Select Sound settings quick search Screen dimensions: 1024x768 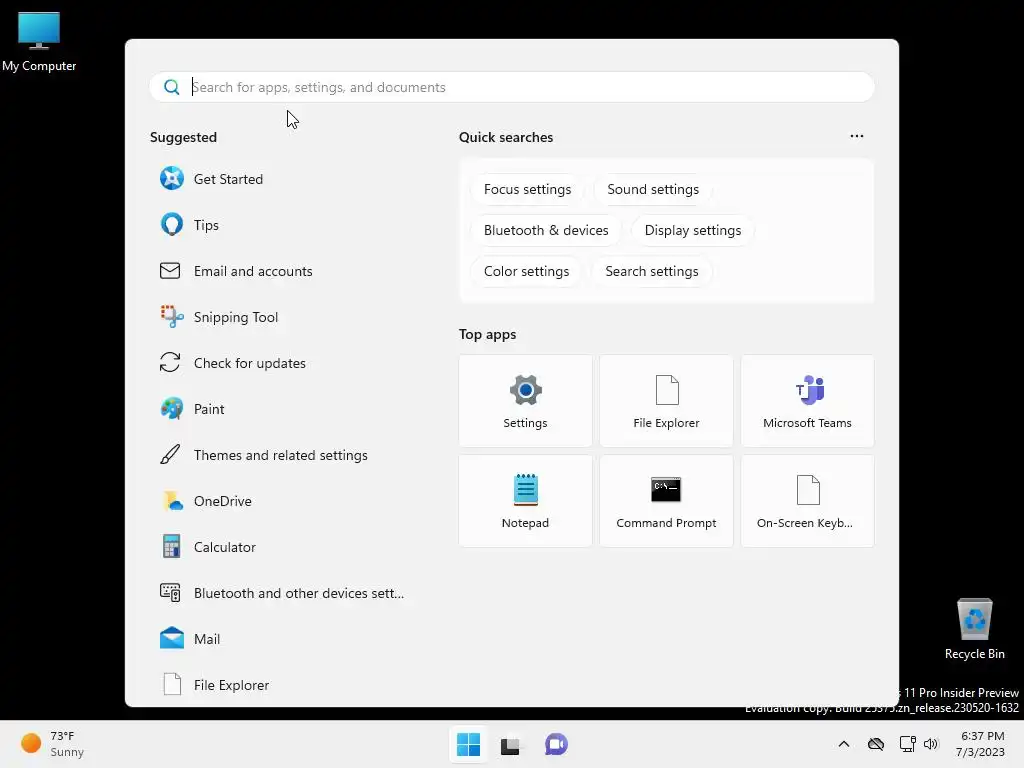(653, 189)
